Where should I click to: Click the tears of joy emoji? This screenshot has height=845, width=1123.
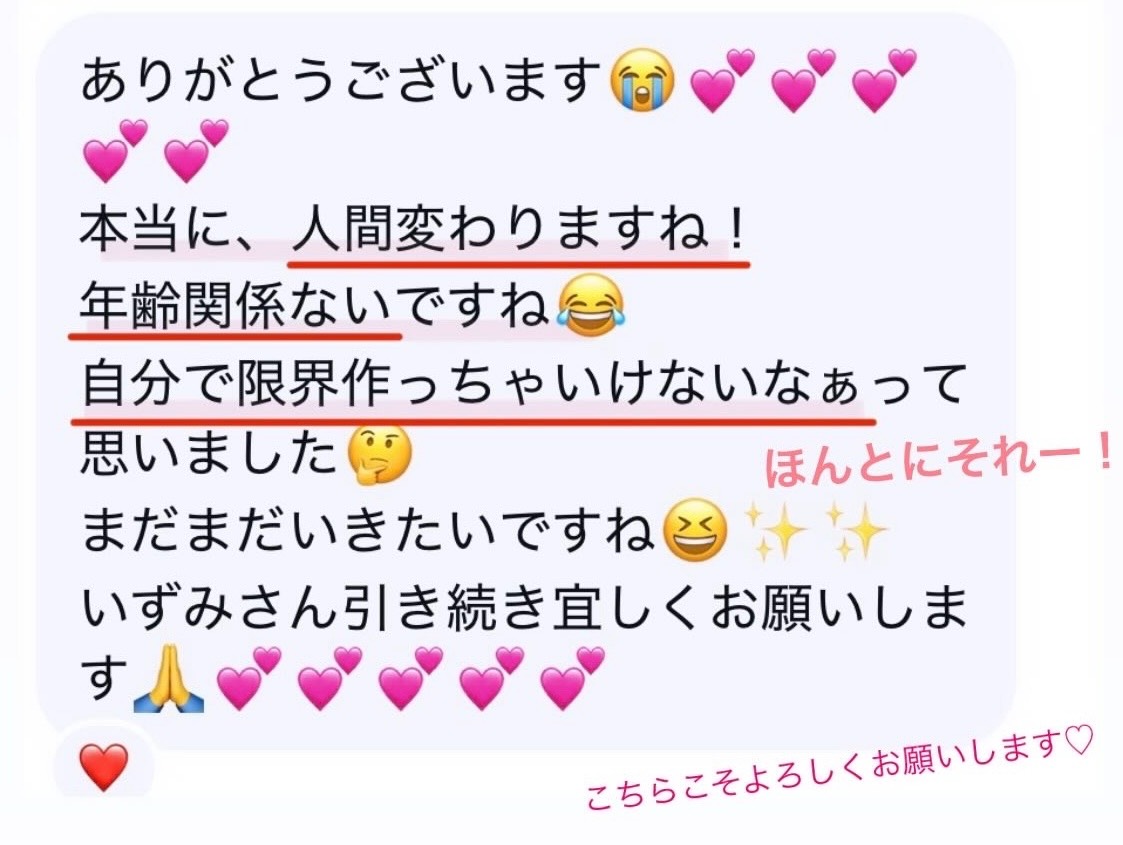[591, 306]
